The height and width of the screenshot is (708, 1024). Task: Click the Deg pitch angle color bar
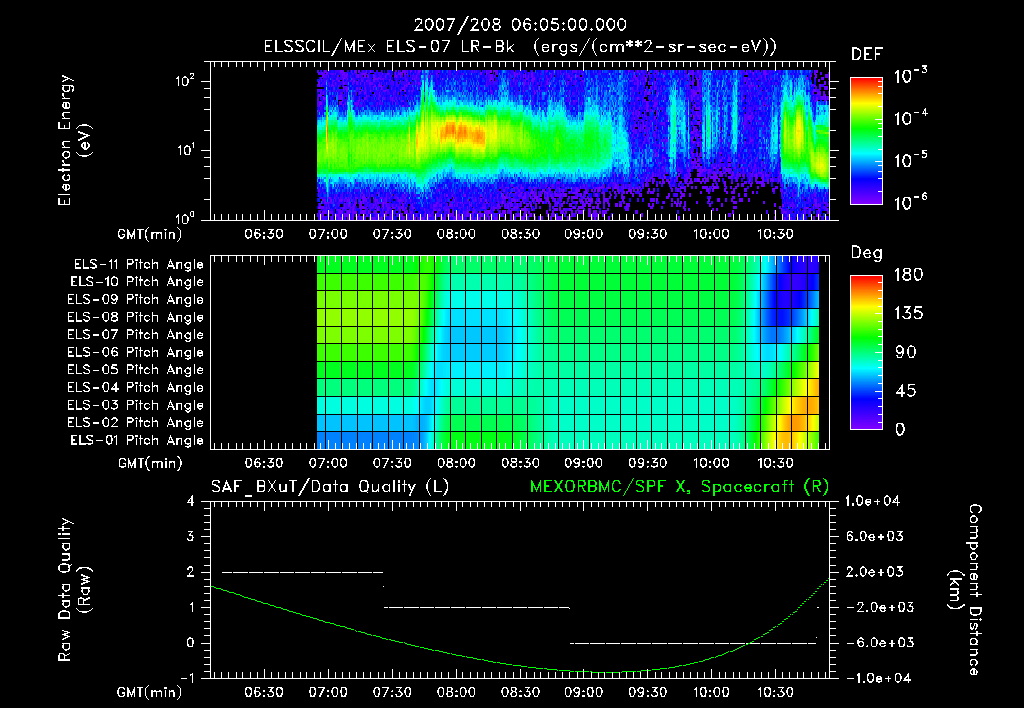point(866,352)
